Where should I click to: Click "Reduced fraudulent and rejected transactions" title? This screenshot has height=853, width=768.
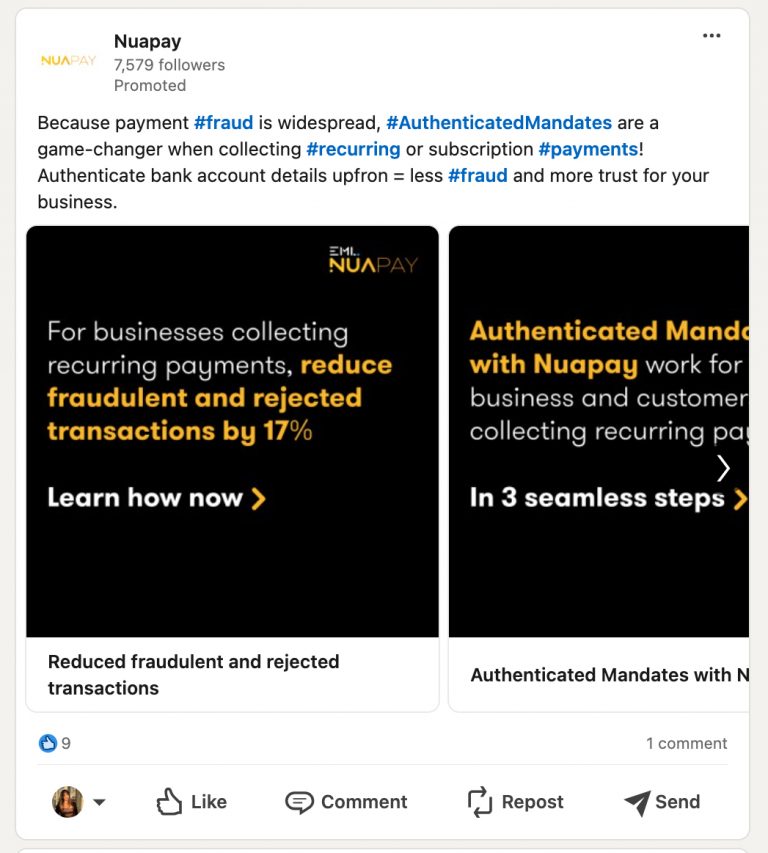[x=193, y=674]
